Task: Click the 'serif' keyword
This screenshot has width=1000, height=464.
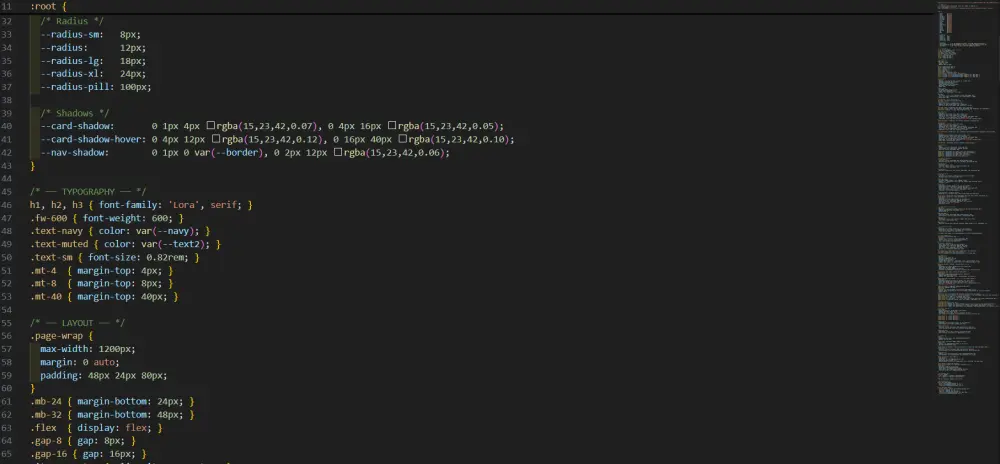Action: tap(224, 205)
